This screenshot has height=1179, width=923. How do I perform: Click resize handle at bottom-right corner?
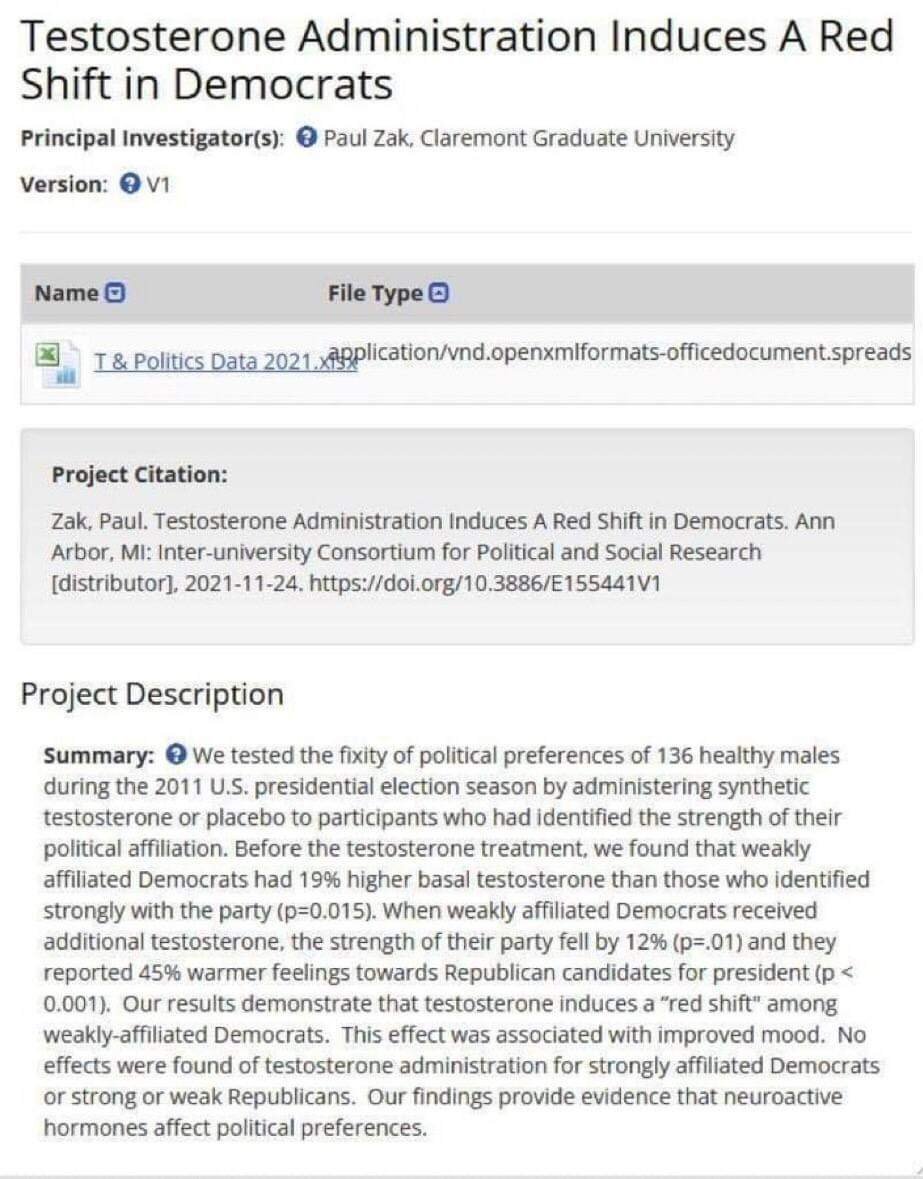915,1169
